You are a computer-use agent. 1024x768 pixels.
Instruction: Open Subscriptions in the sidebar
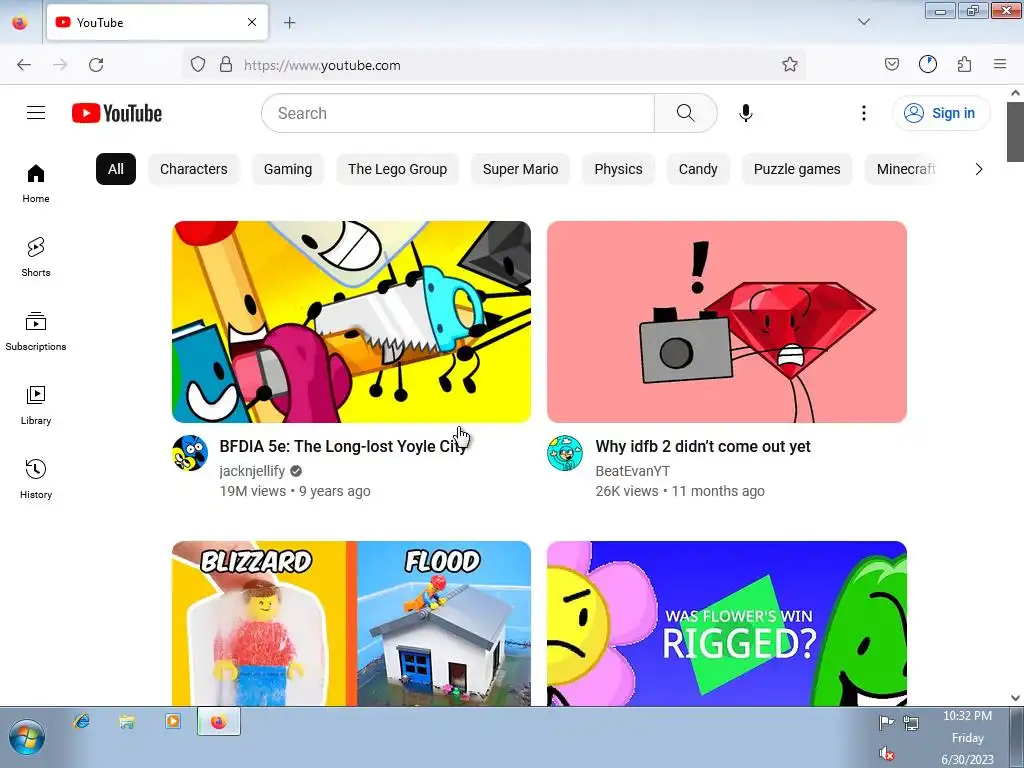[x=36, y=331]
